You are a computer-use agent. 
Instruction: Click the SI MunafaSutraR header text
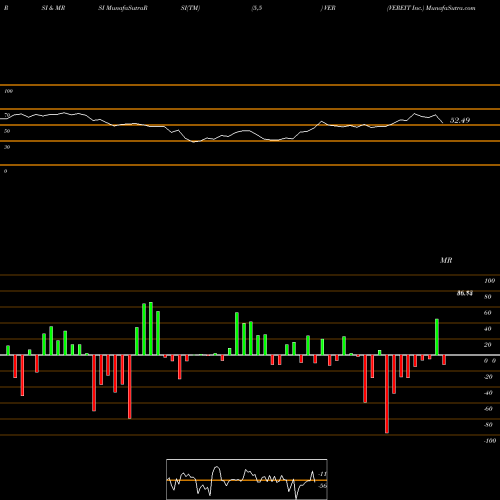pyautogui.click(x=123, y=8)
